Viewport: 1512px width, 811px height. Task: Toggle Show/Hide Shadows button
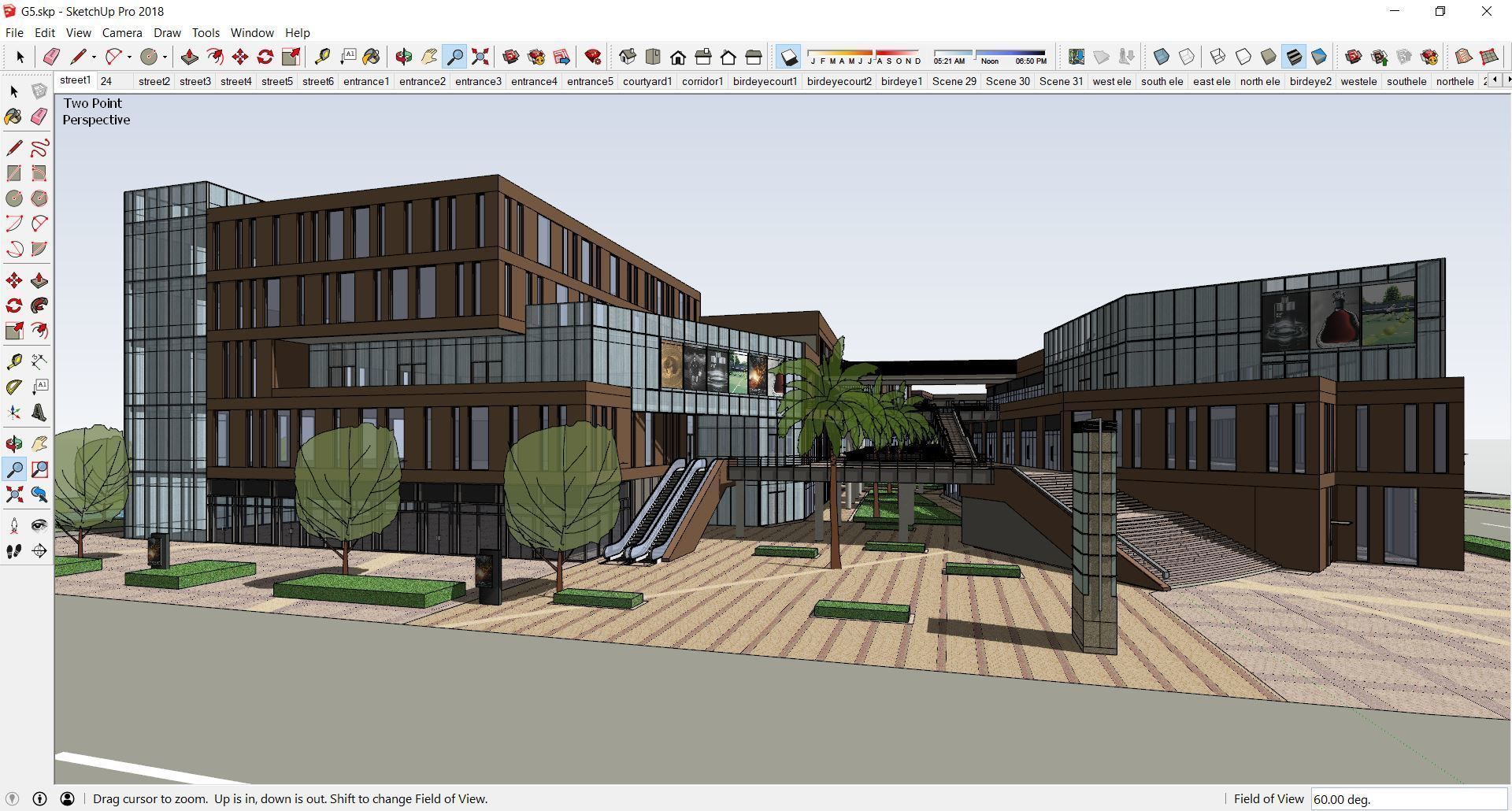pos(788,57)
